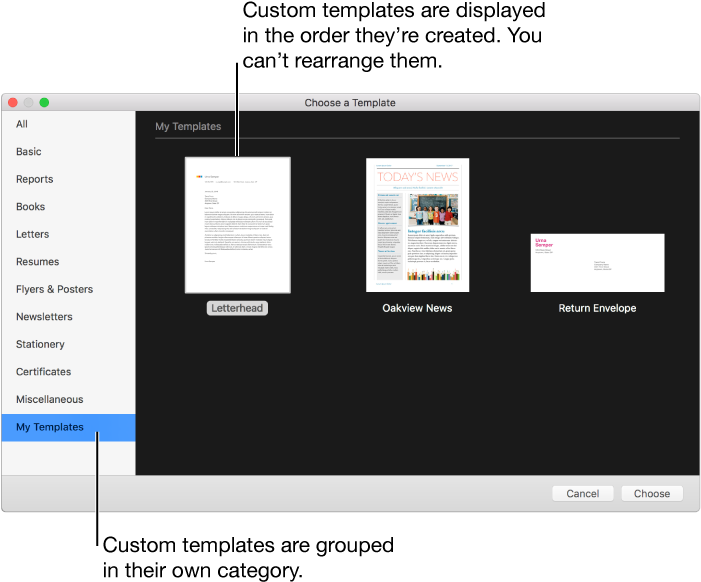Screen dimensions: 701x582
Task: Show Miscellaneous templates
Action: tap(50, 399)
